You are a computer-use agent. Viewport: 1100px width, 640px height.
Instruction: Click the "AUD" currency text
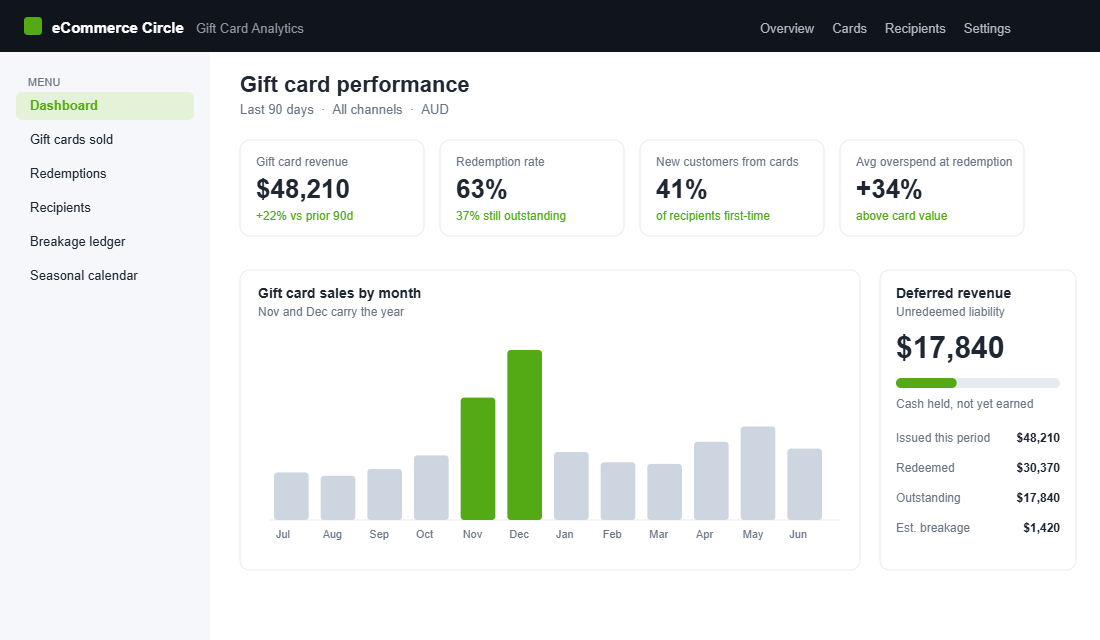[x=434, y=109]
